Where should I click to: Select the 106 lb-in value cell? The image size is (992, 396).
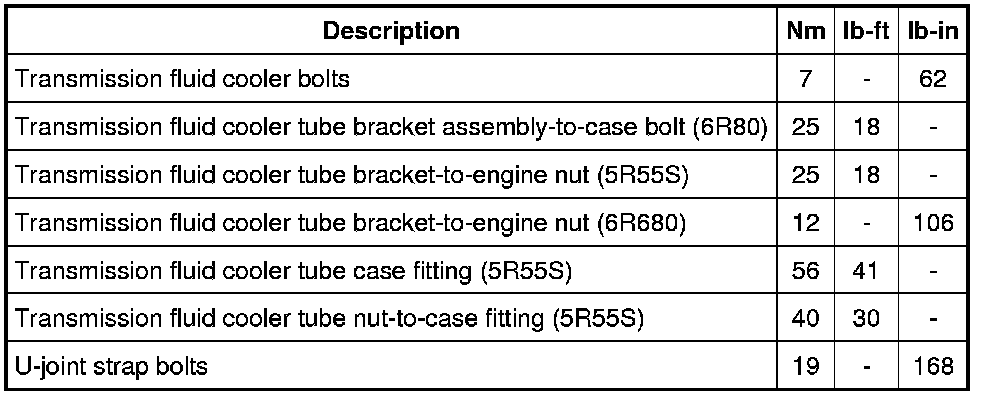point(932,223)
